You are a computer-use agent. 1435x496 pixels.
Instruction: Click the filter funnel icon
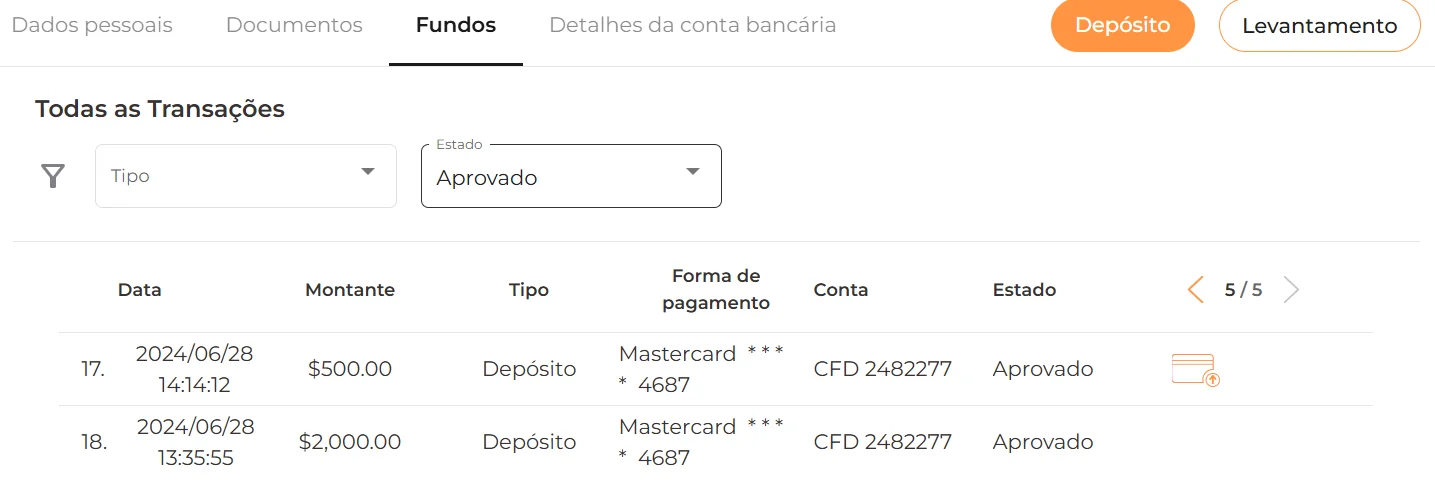[x=53, y=177]
